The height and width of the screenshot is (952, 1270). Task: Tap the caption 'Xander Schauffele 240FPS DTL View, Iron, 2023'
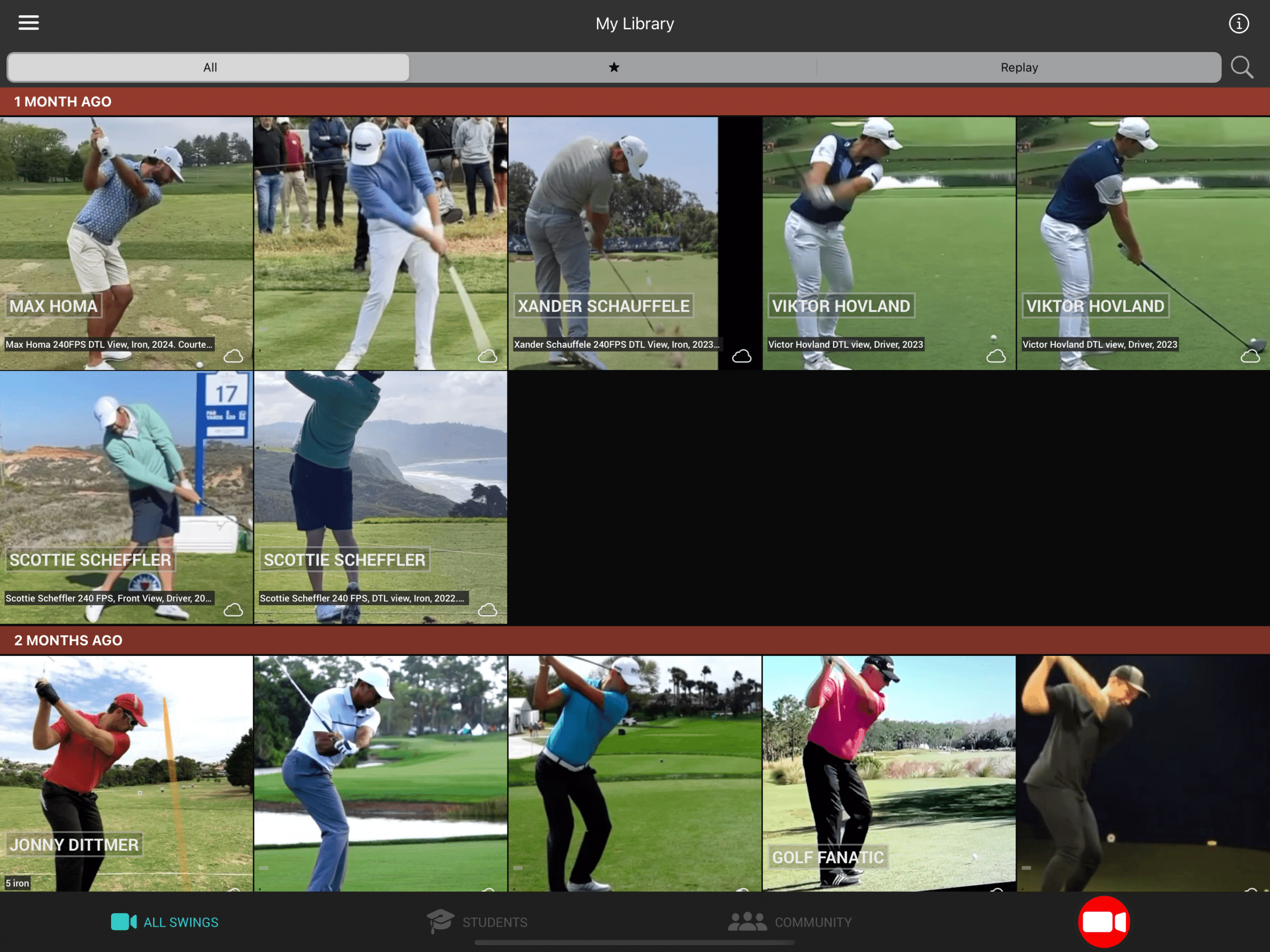point(617,344)
